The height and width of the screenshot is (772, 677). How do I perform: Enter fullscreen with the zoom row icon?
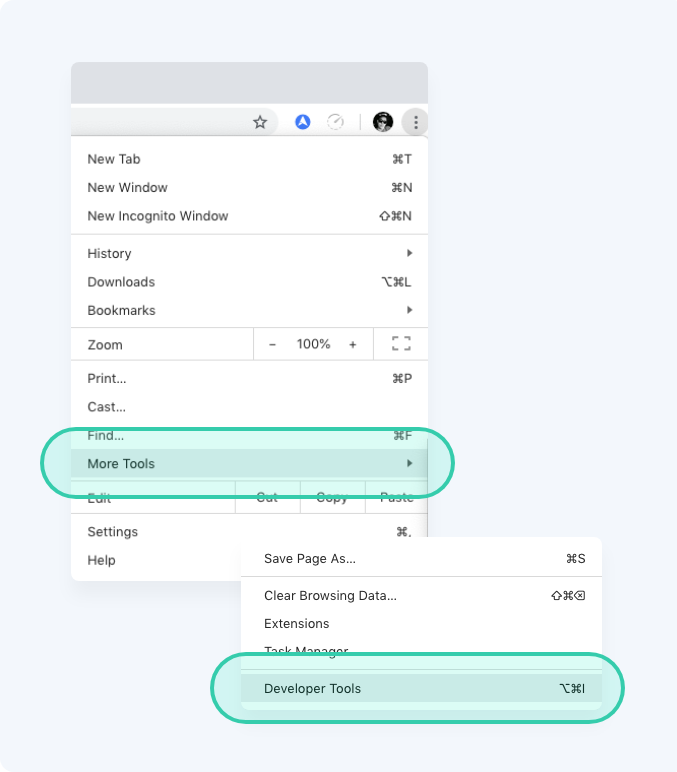(401, 344)
